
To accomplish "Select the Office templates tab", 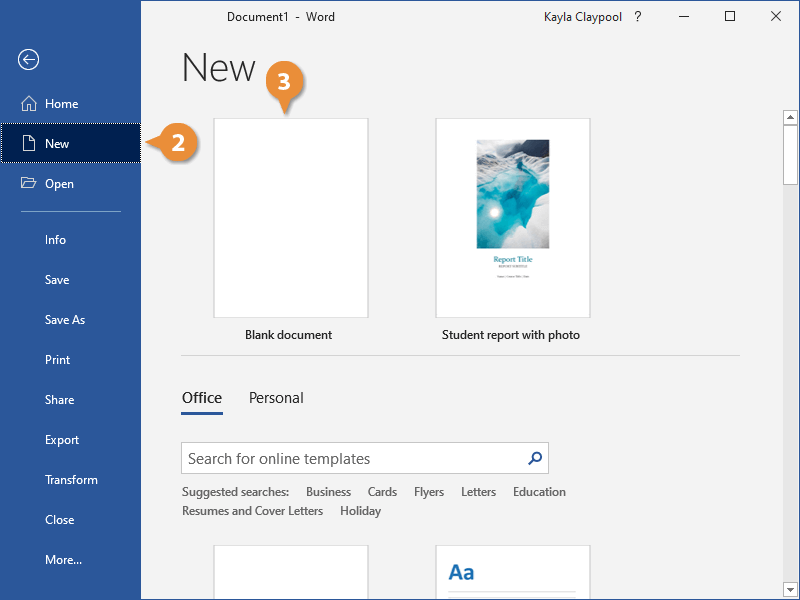I will 202,398.
